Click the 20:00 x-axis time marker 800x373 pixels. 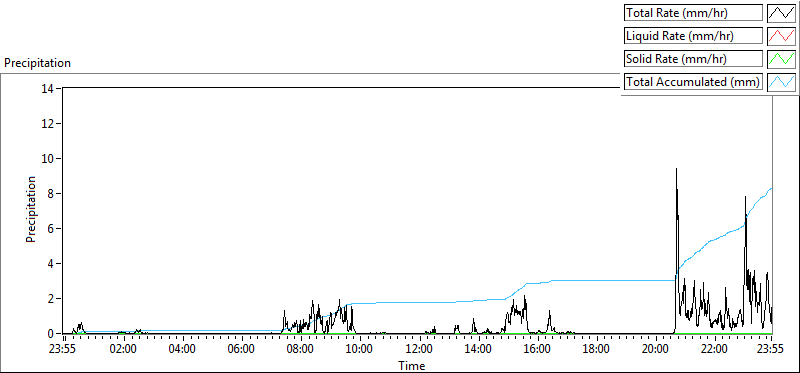coord(655,350)
